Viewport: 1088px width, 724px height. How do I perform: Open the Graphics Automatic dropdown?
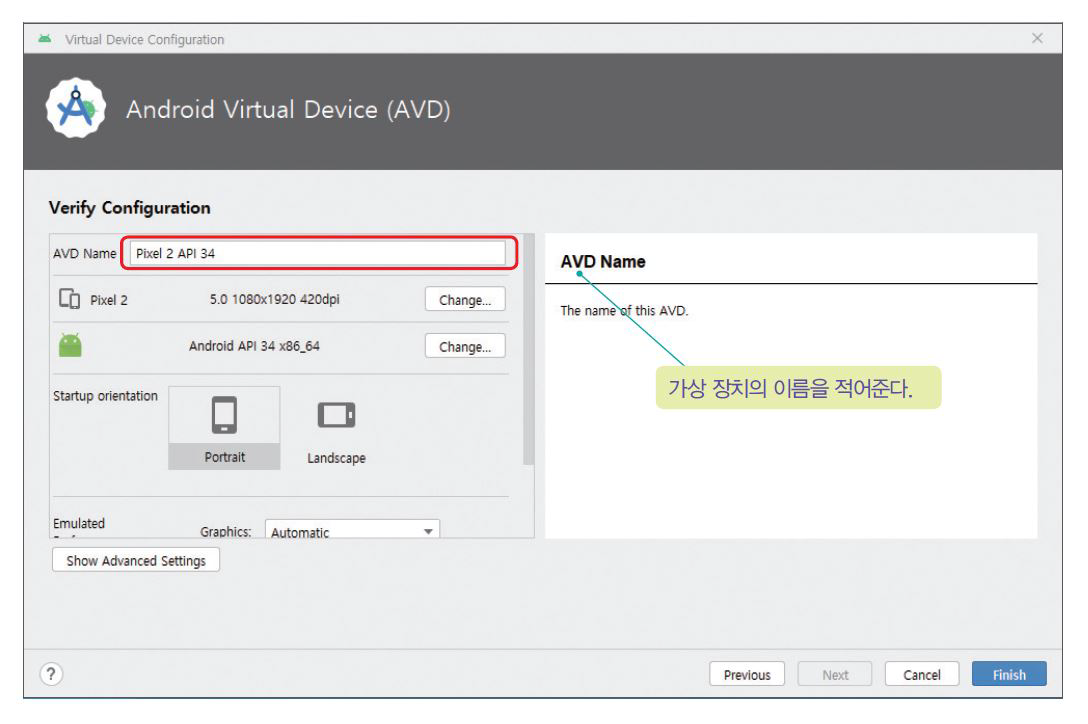pos(352,530)
